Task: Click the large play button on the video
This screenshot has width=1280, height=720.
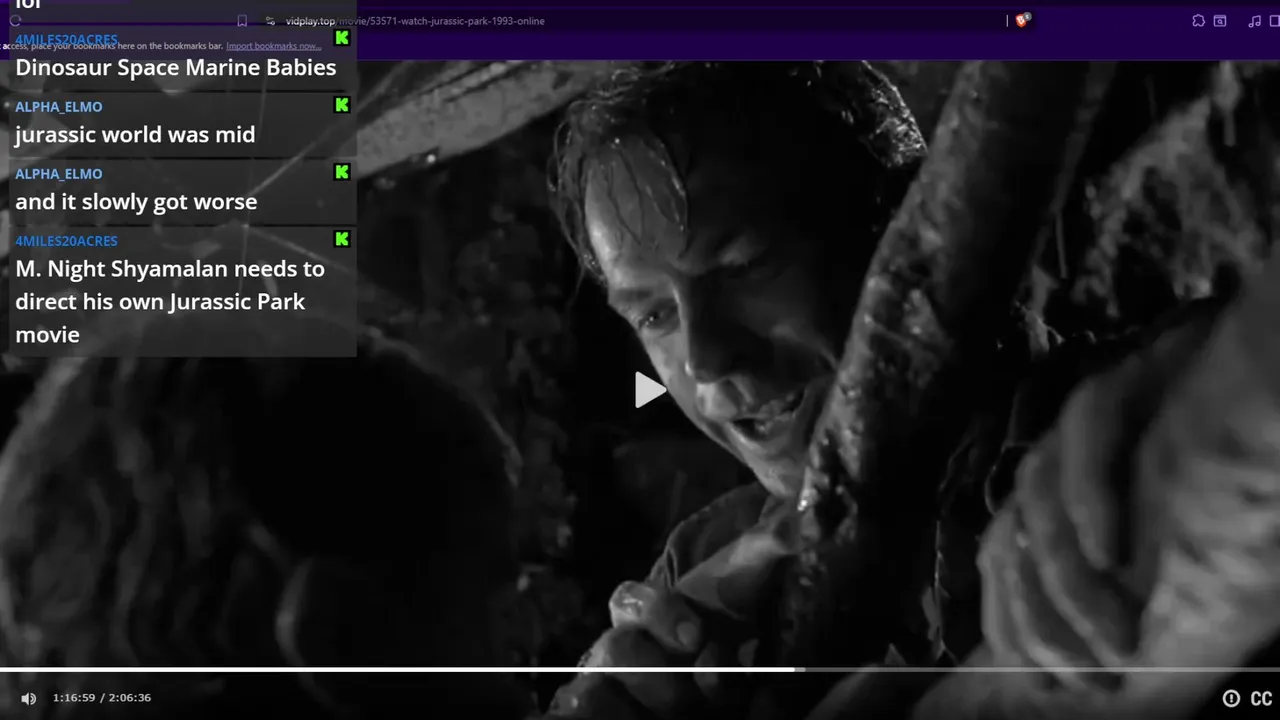Action: pyautogui.click(x=650, y=390)
